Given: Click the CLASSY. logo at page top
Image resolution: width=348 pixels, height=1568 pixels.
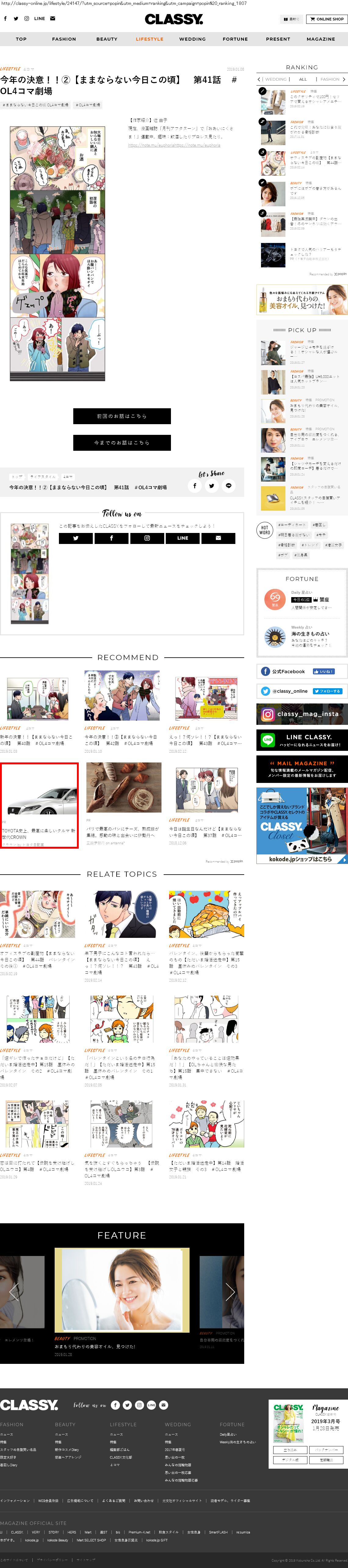Looking at the screenshot, I should (x=174, y=20).
